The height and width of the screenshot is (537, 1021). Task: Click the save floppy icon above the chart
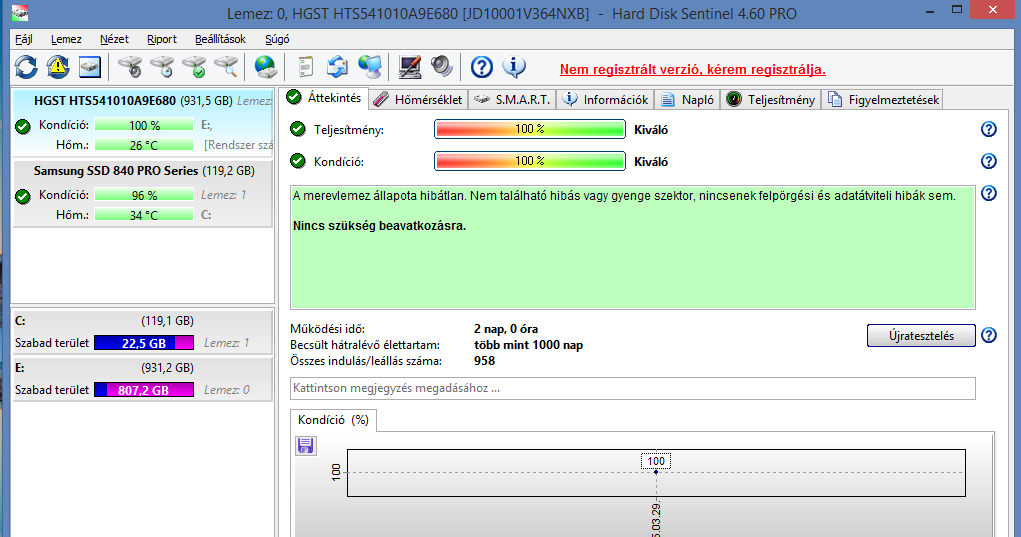pyautogui.click(x=305, y=445)
